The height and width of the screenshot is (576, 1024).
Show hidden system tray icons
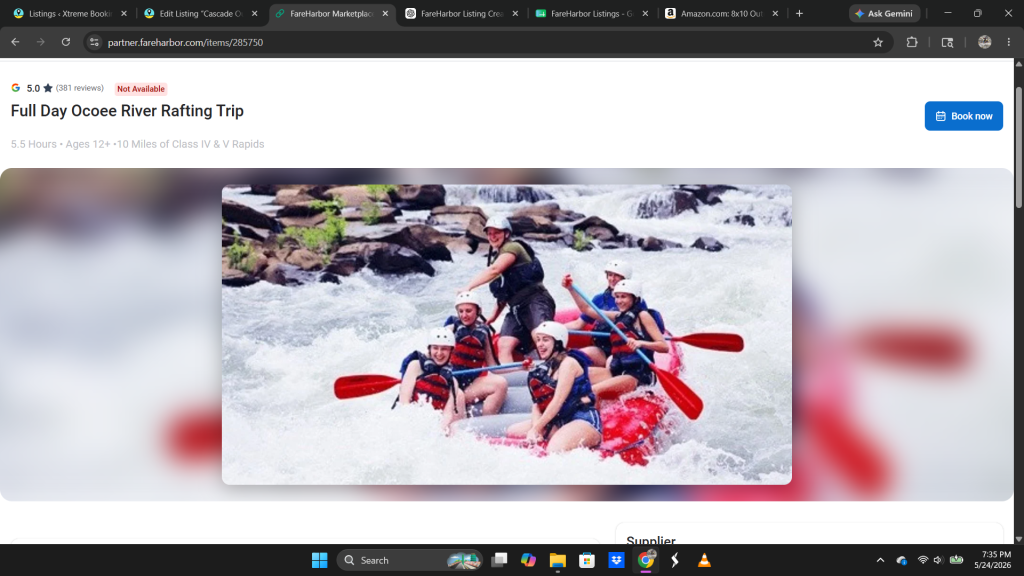pos(880,560)
